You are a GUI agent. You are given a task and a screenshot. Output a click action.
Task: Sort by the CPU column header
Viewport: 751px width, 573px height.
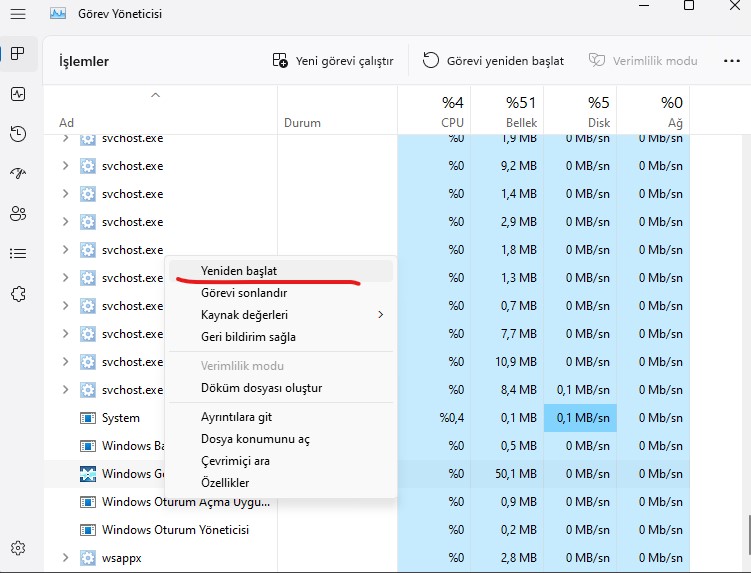[434, 110]
